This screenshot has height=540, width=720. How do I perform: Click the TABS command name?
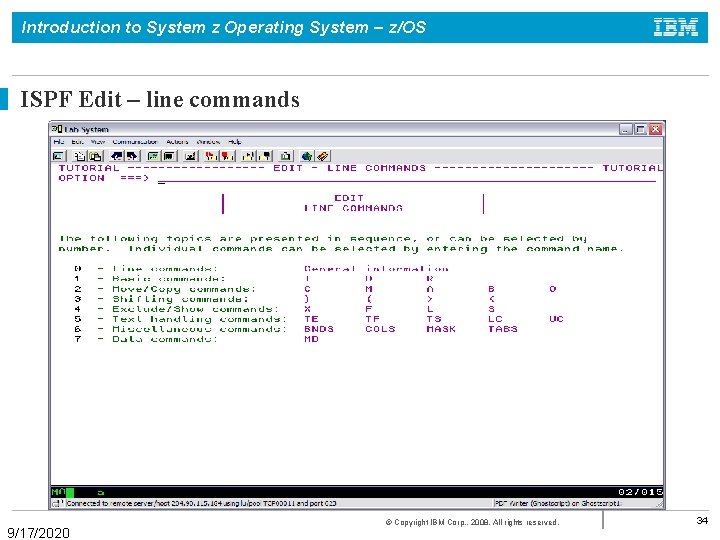[503, 329]
